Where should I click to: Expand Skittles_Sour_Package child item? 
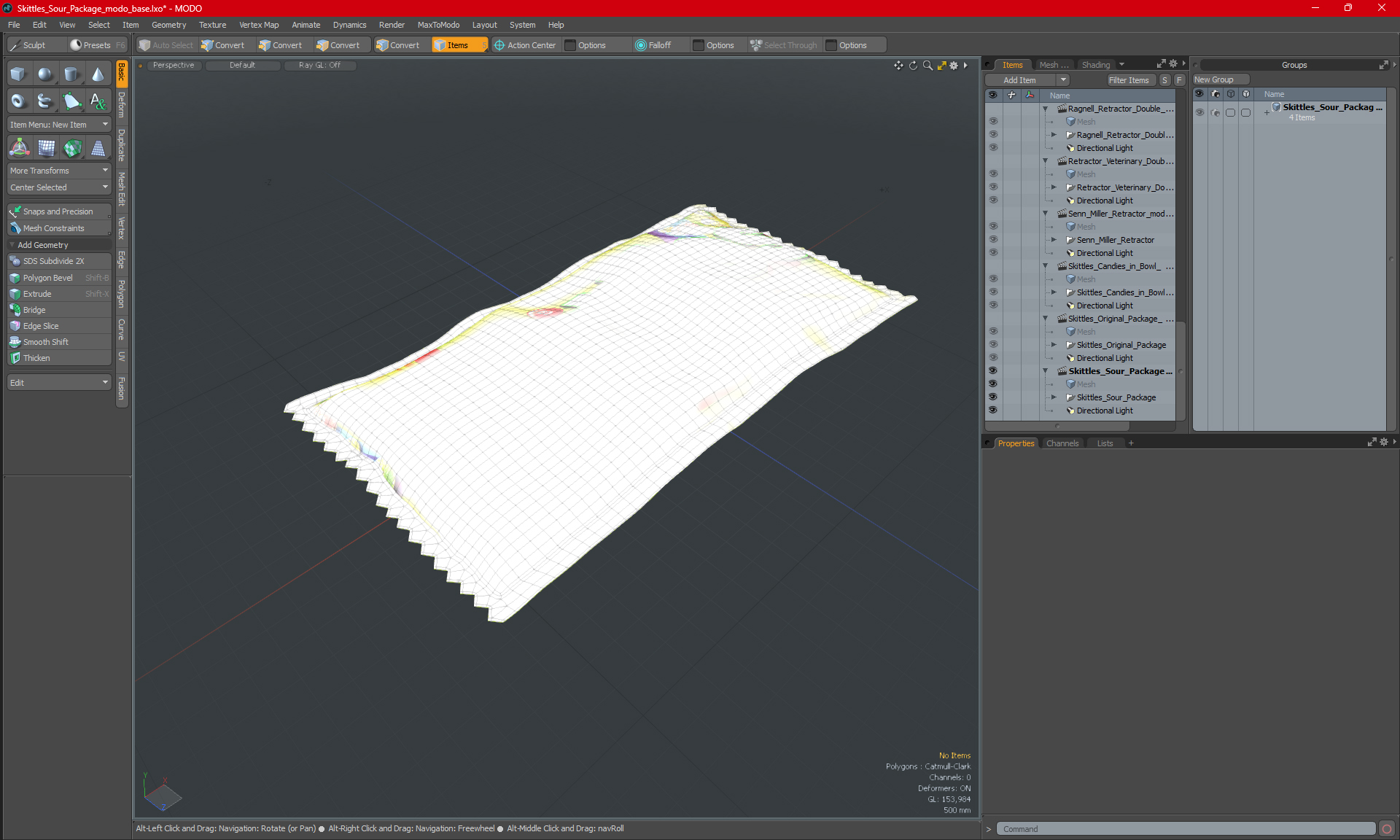(x=1054, y=397)
